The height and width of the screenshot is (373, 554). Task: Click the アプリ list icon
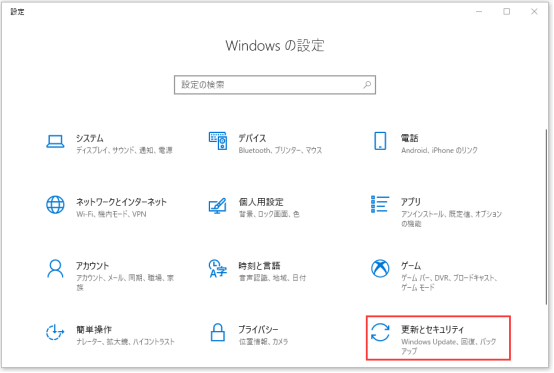tap(380, 204)
